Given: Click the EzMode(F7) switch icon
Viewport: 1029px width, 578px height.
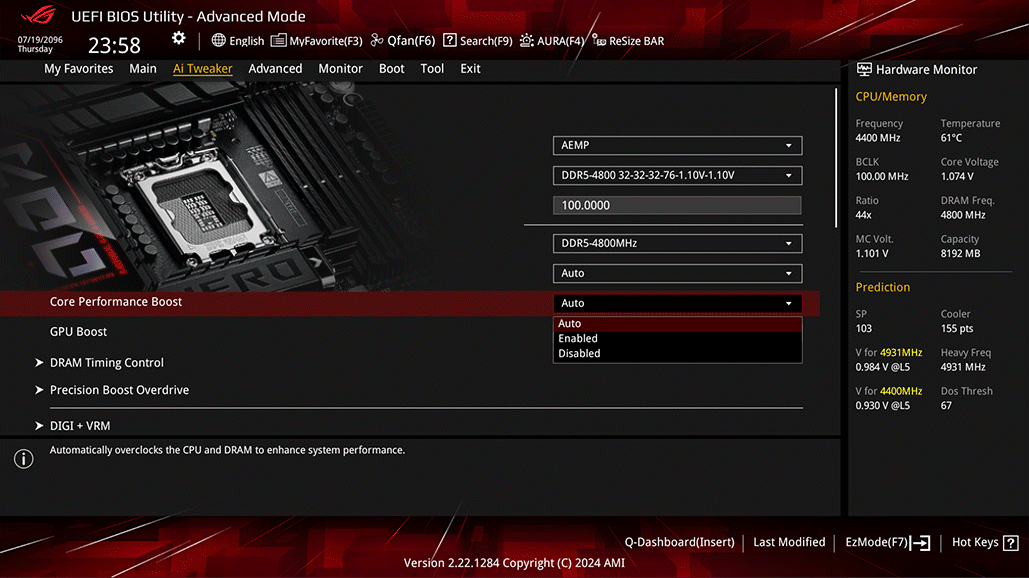Looking at the screenshot, I should pyautogui.click(x=920, y=542).
